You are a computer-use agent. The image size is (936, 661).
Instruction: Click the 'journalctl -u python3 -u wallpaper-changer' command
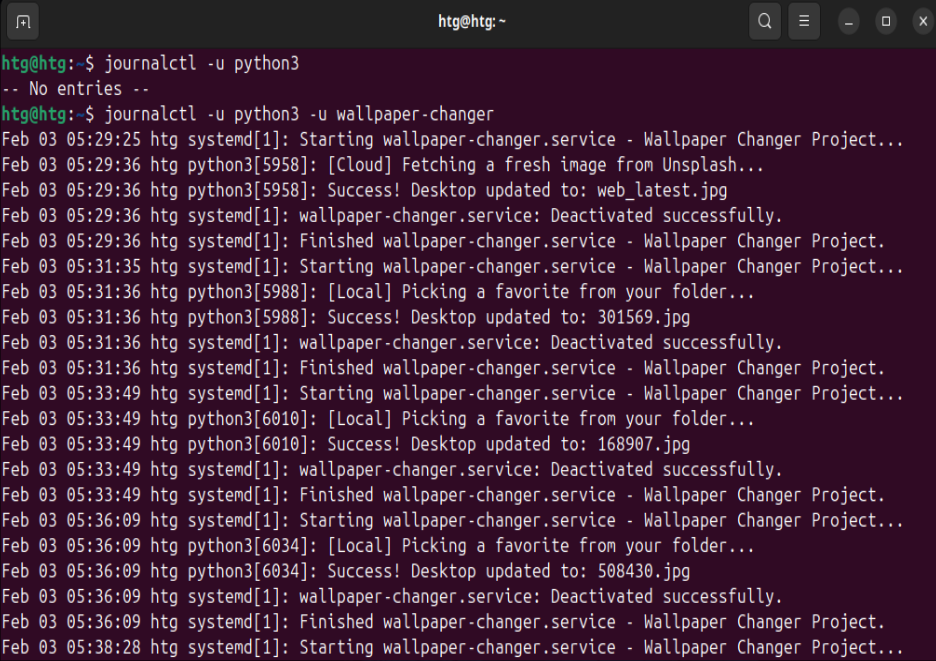coord(248,114)
